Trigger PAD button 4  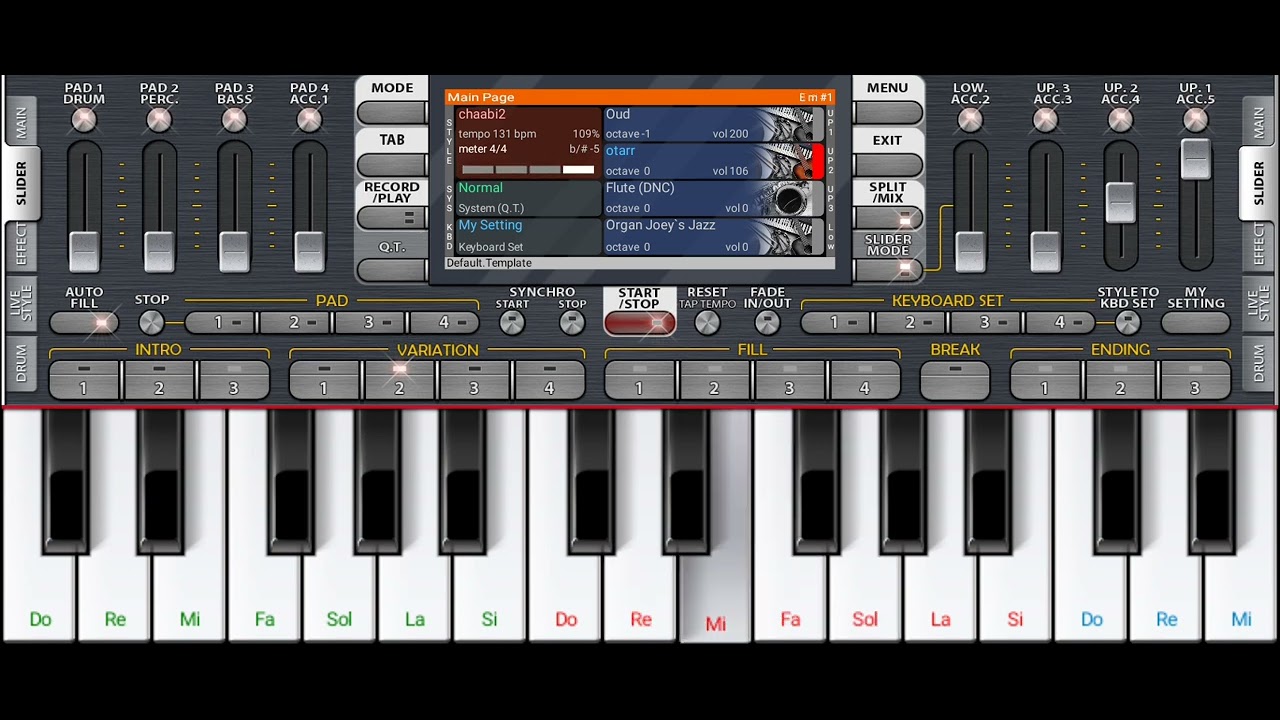click(445, 322)
